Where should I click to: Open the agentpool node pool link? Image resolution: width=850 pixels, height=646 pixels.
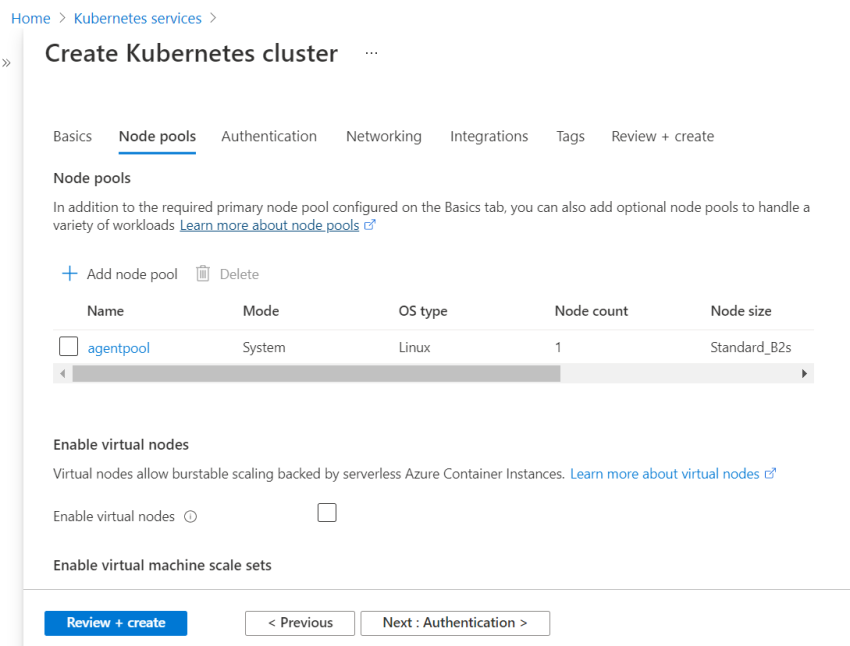(x=118, y=347)
